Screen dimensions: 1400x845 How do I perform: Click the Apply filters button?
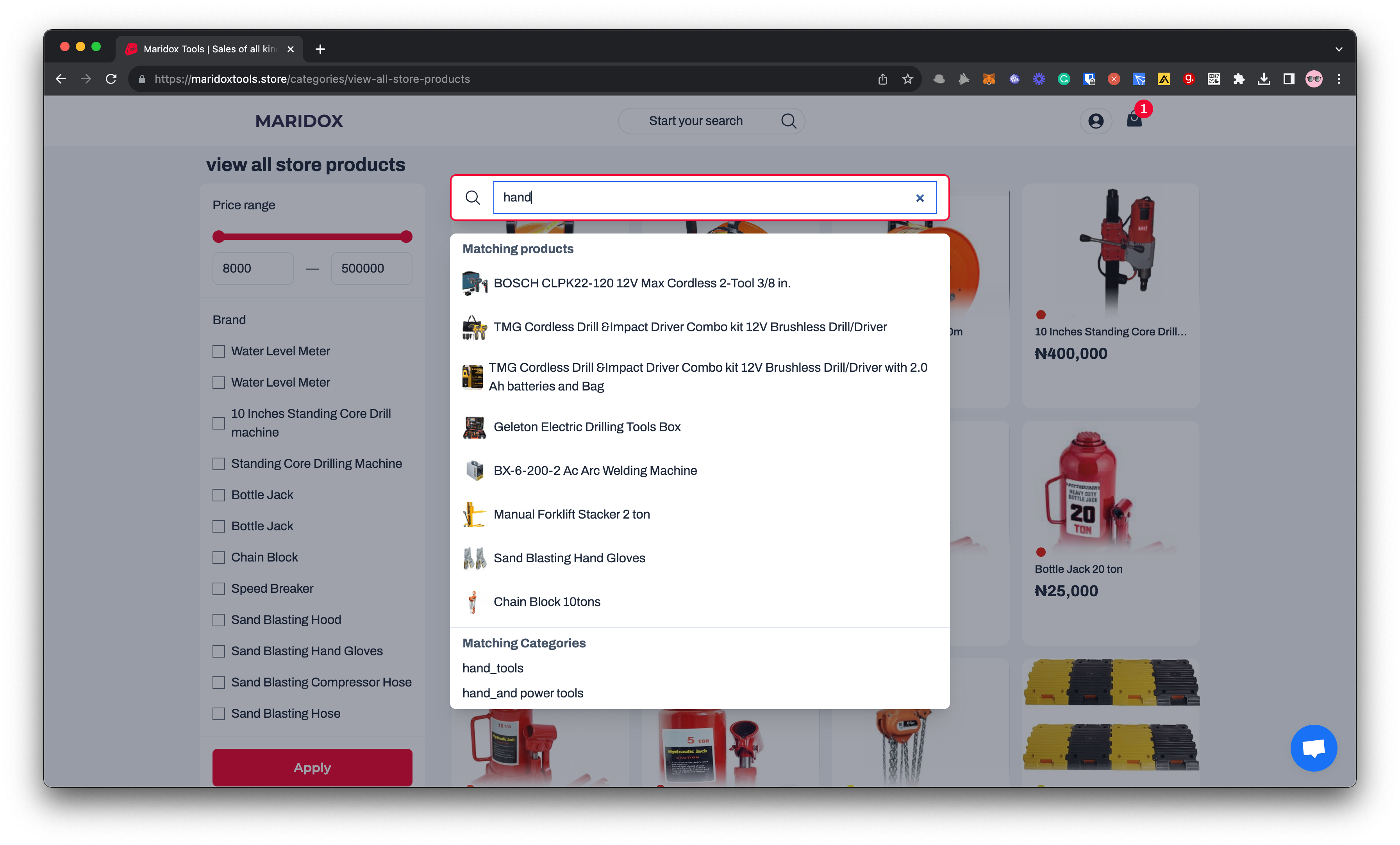coord(312,767)
